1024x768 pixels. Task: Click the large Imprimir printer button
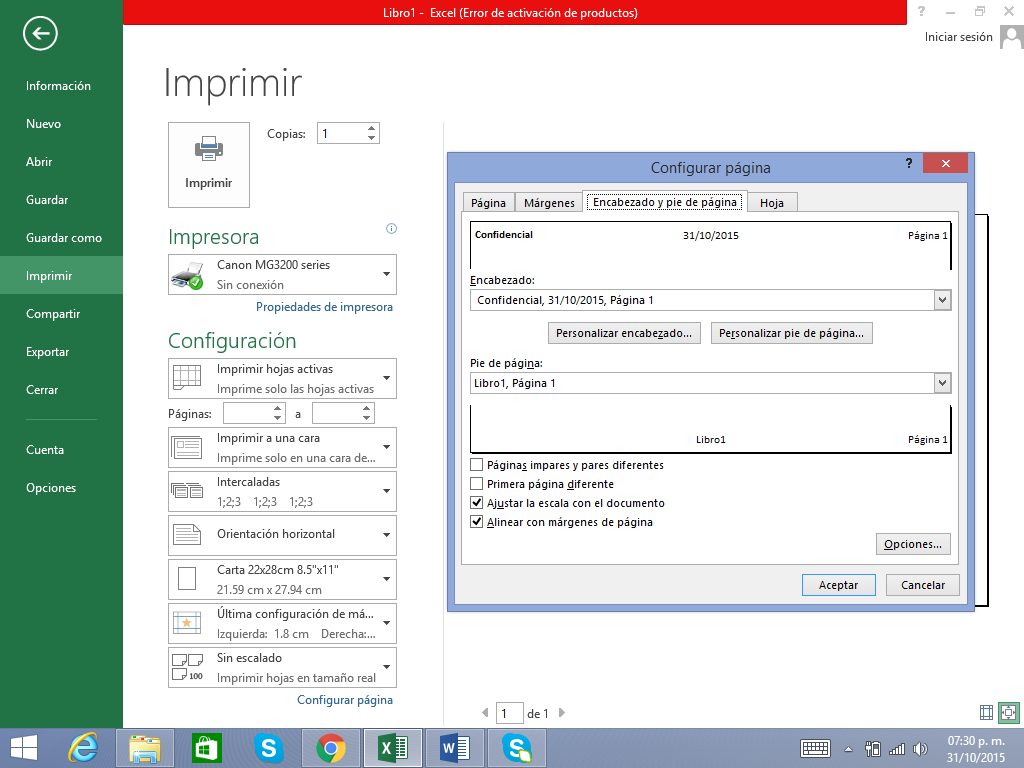pyautogui.click(x=209, y=164)
